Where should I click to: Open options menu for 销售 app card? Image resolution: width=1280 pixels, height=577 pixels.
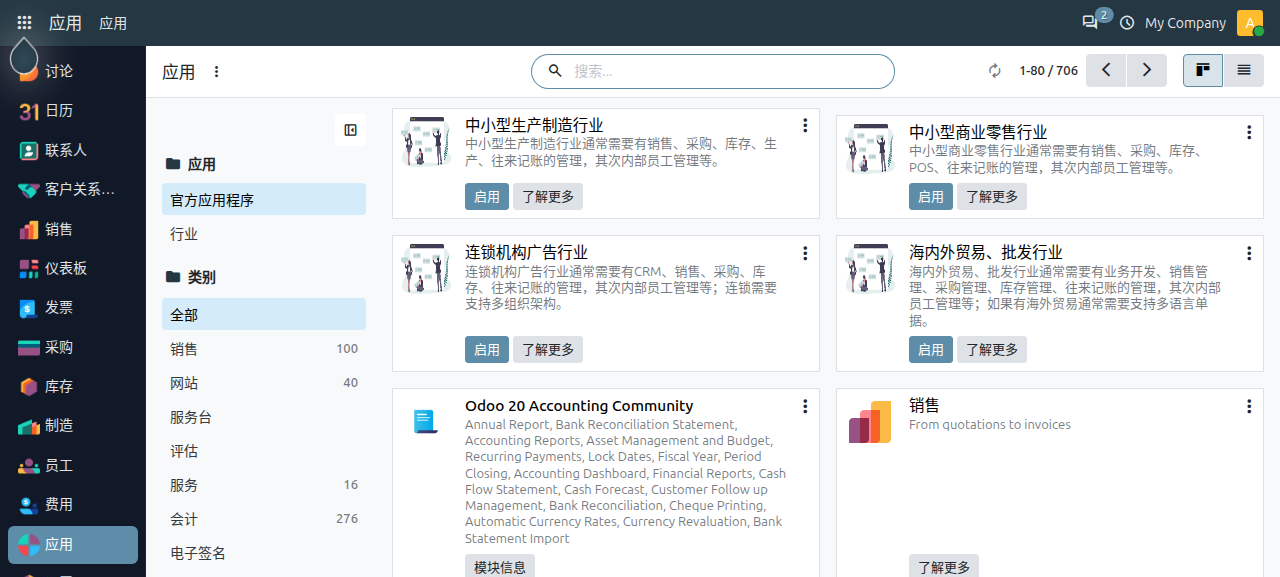pos(1249,406)
